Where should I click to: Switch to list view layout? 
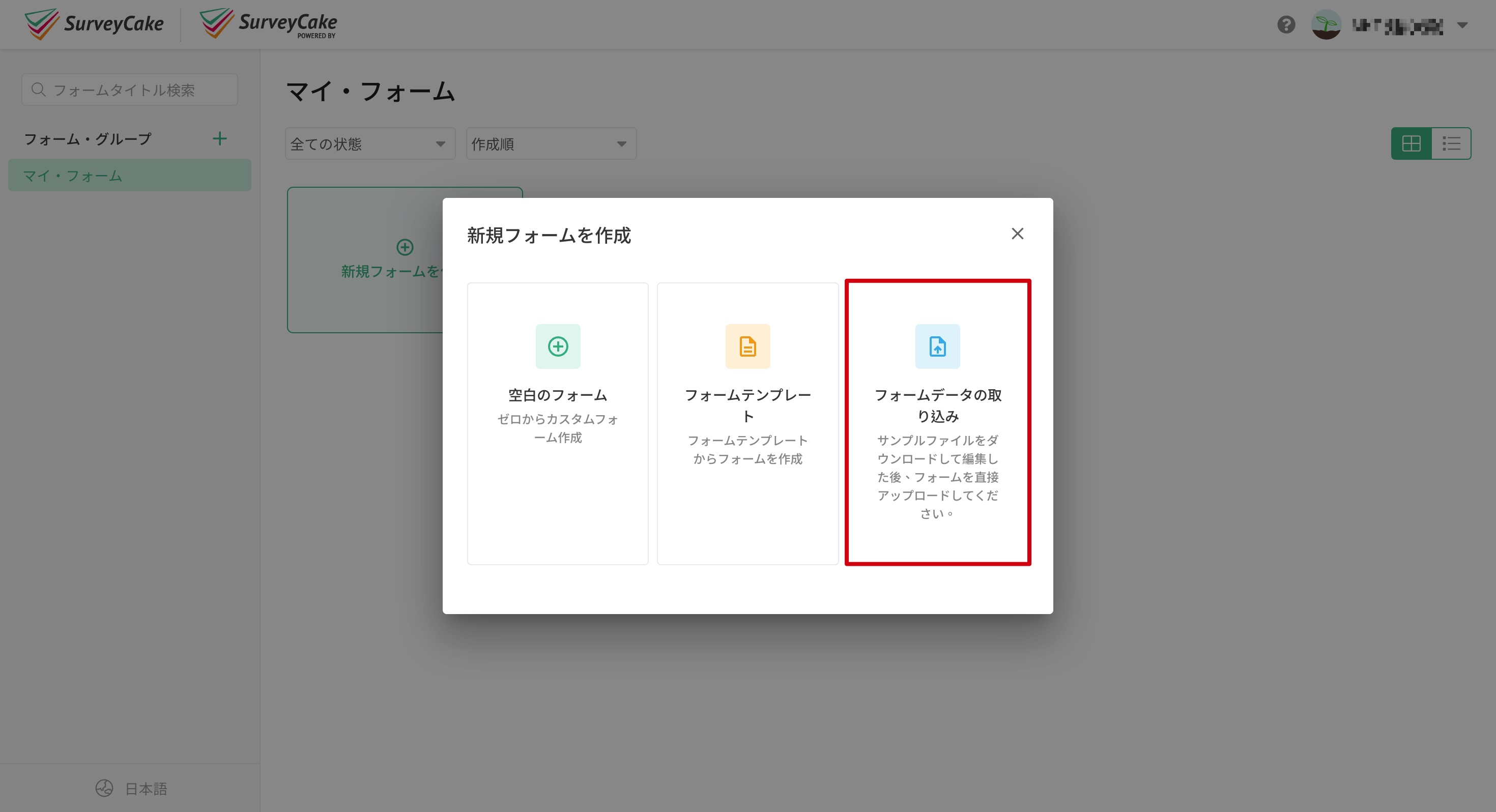(1451, 143)
